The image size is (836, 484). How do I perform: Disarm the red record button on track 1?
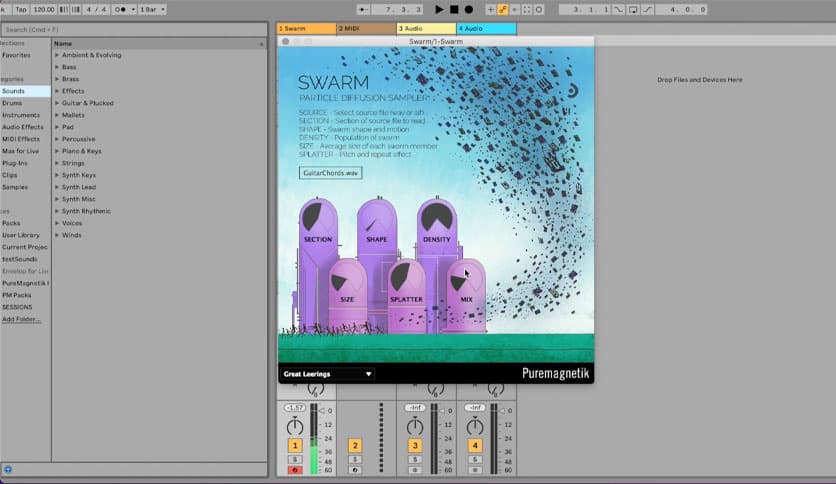(295, 470)
